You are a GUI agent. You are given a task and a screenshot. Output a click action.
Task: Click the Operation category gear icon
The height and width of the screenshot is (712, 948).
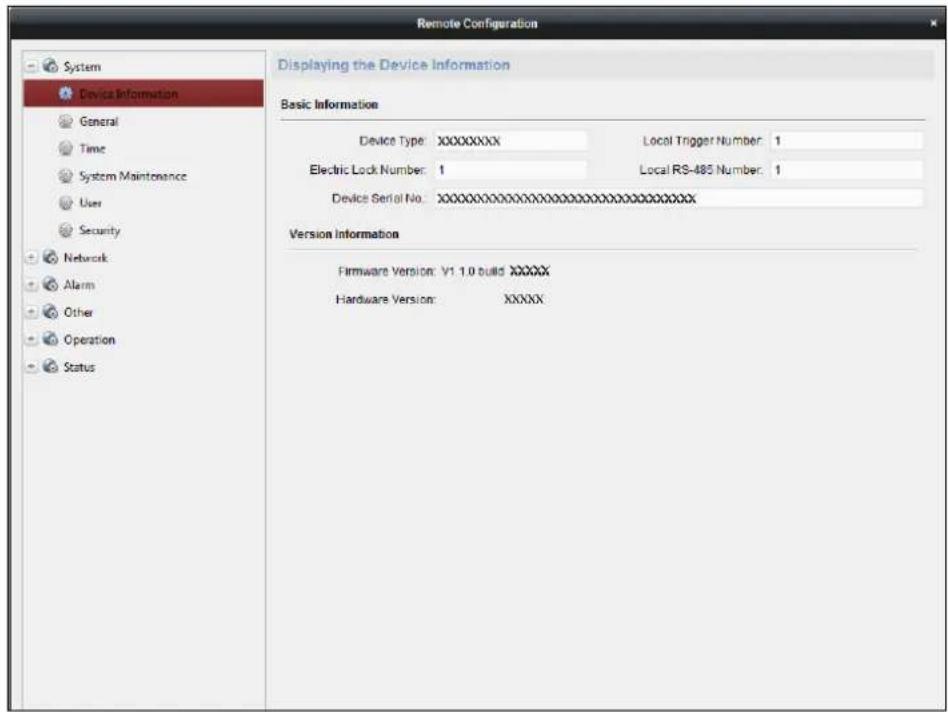pos(51,339)
